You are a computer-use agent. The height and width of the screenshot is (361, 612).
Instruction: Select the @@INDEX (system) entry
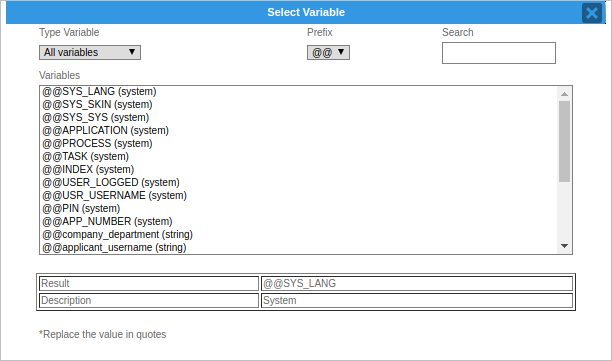coord(299,169)
